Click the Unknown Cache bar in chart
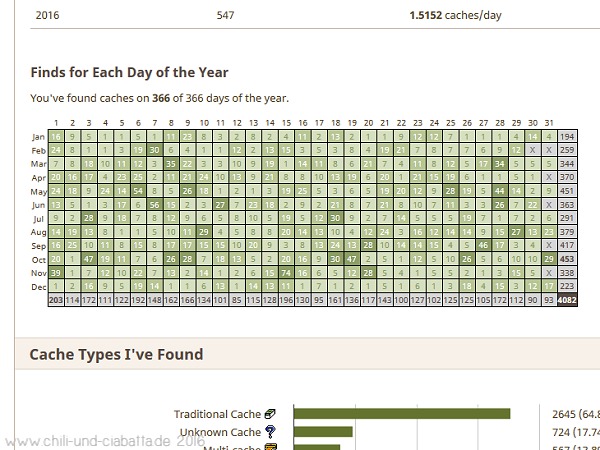 coord(323,432)
